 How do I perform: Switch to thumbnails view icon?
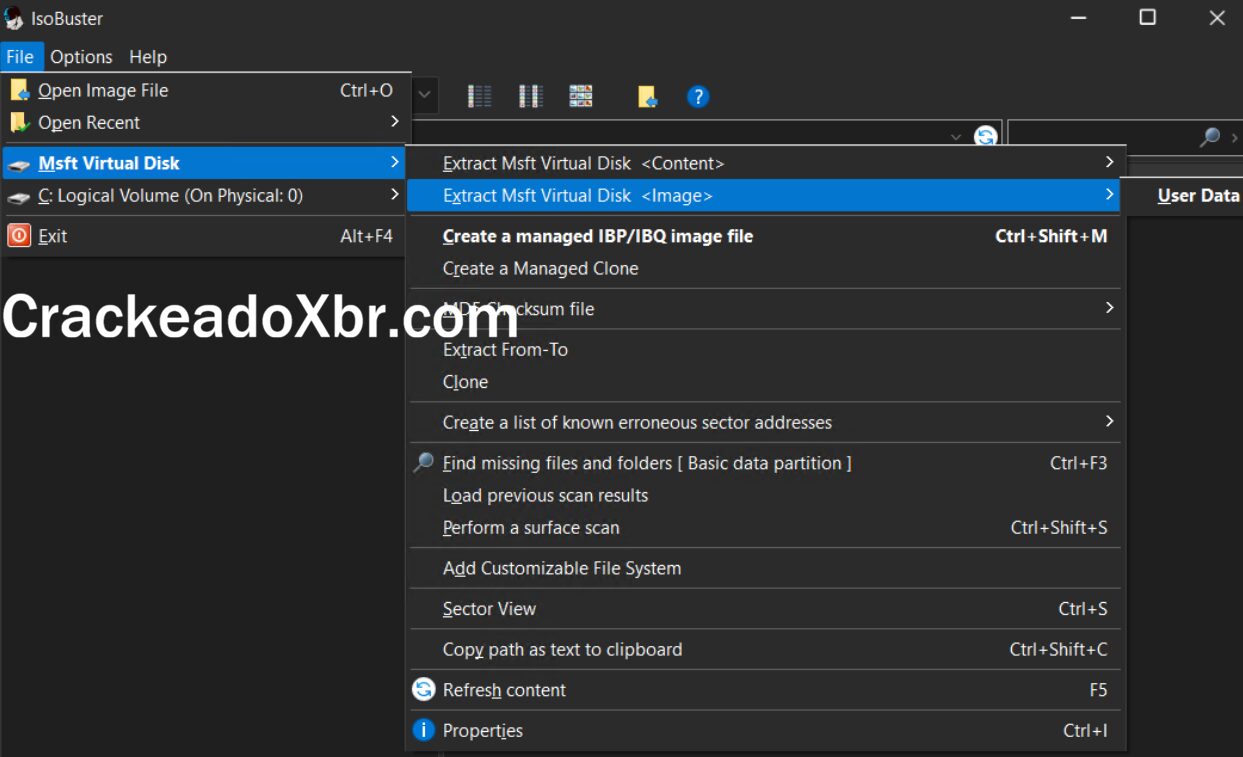click(581, 96)
